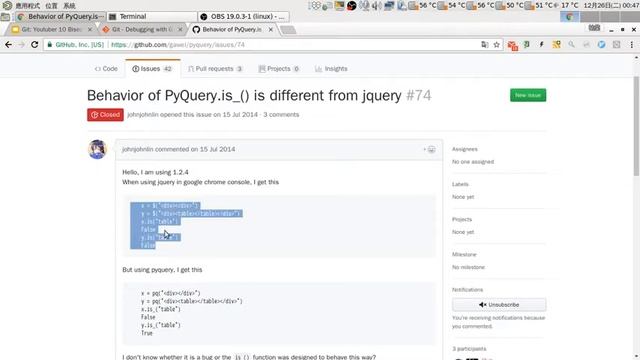Open johnjohnlin link in comment header
This screenshot has height=360, width=640.
click(x=138, y=149)
